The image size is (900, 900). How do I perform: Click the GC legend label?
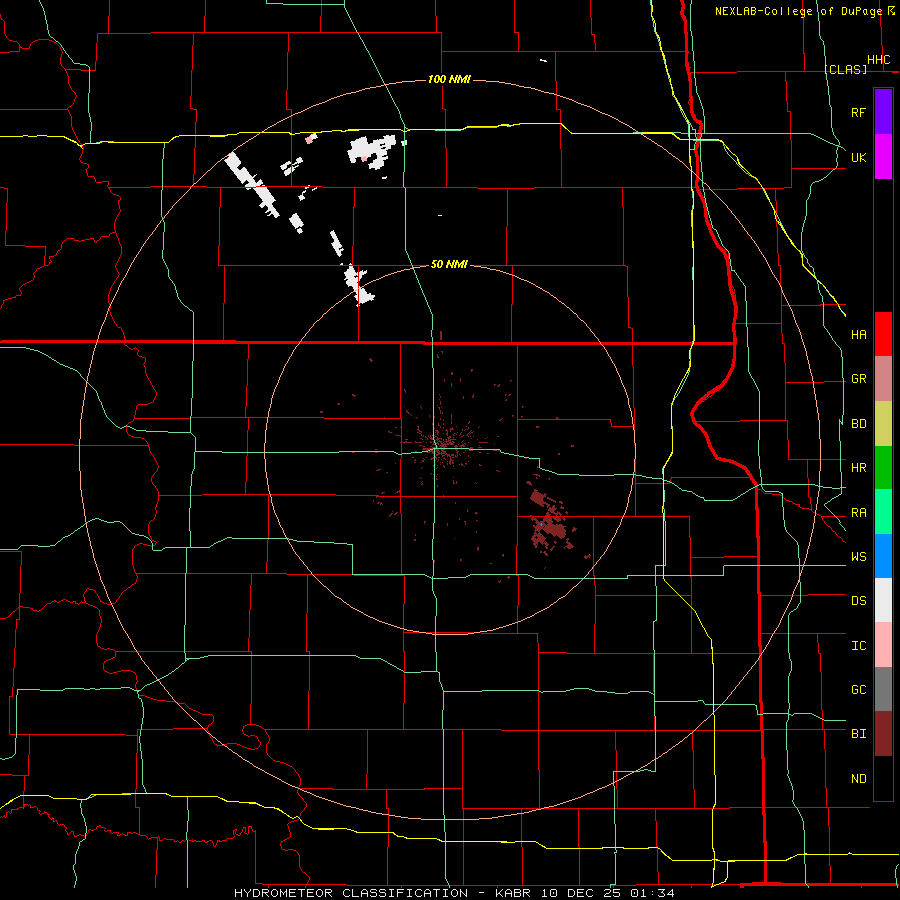coord(859,689)
